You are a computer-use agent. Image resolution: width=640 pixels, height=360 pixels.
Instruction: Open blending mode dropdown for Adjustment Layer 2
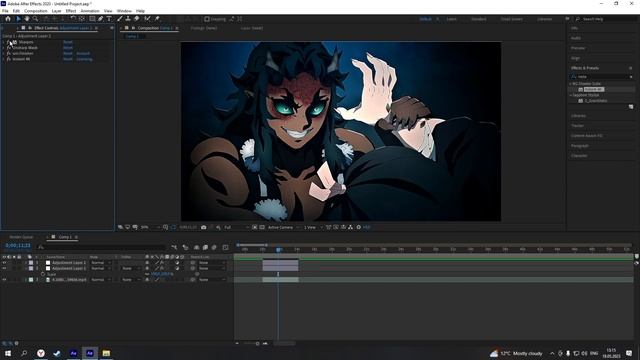tap(100, 263)
